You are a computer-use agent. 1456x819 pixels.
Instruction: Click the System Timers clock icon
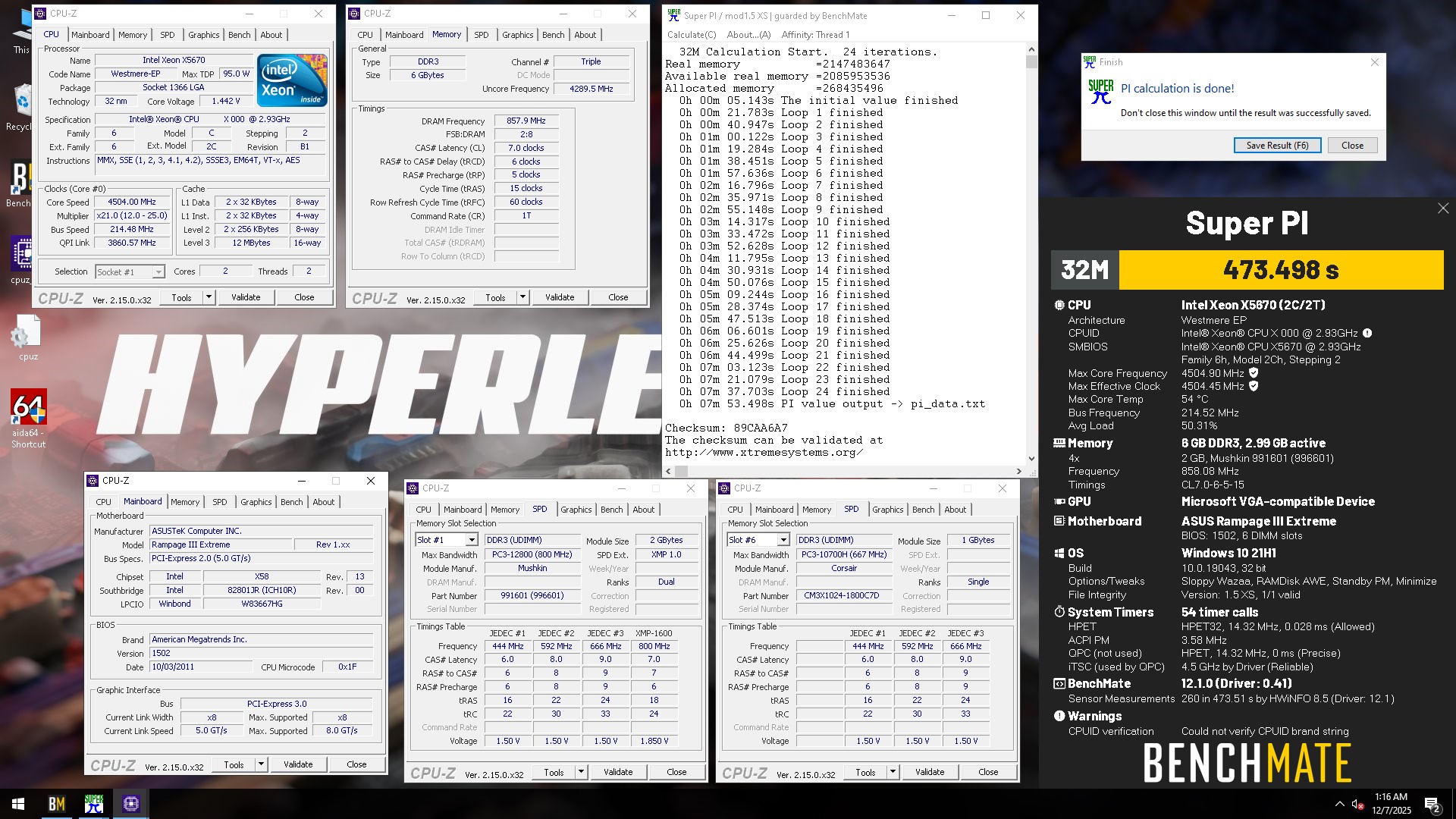pos(1059,612)
